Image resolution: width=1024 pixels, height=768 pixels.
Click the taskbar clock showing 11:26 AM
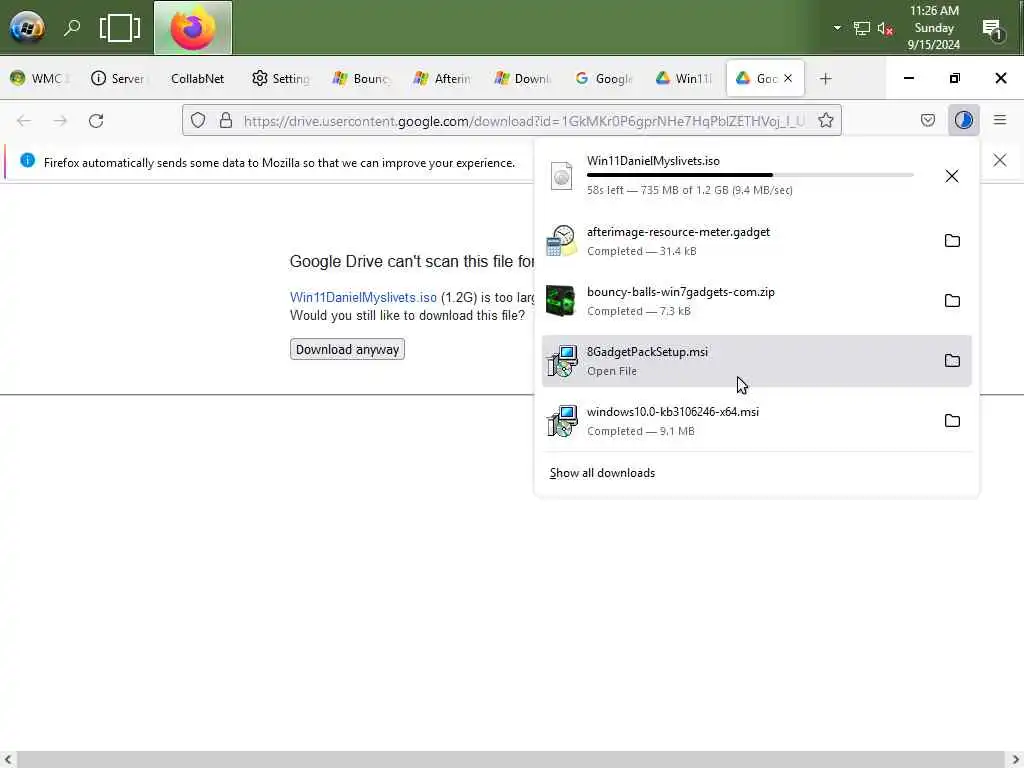pyautogui.click(x=934, y=28)
